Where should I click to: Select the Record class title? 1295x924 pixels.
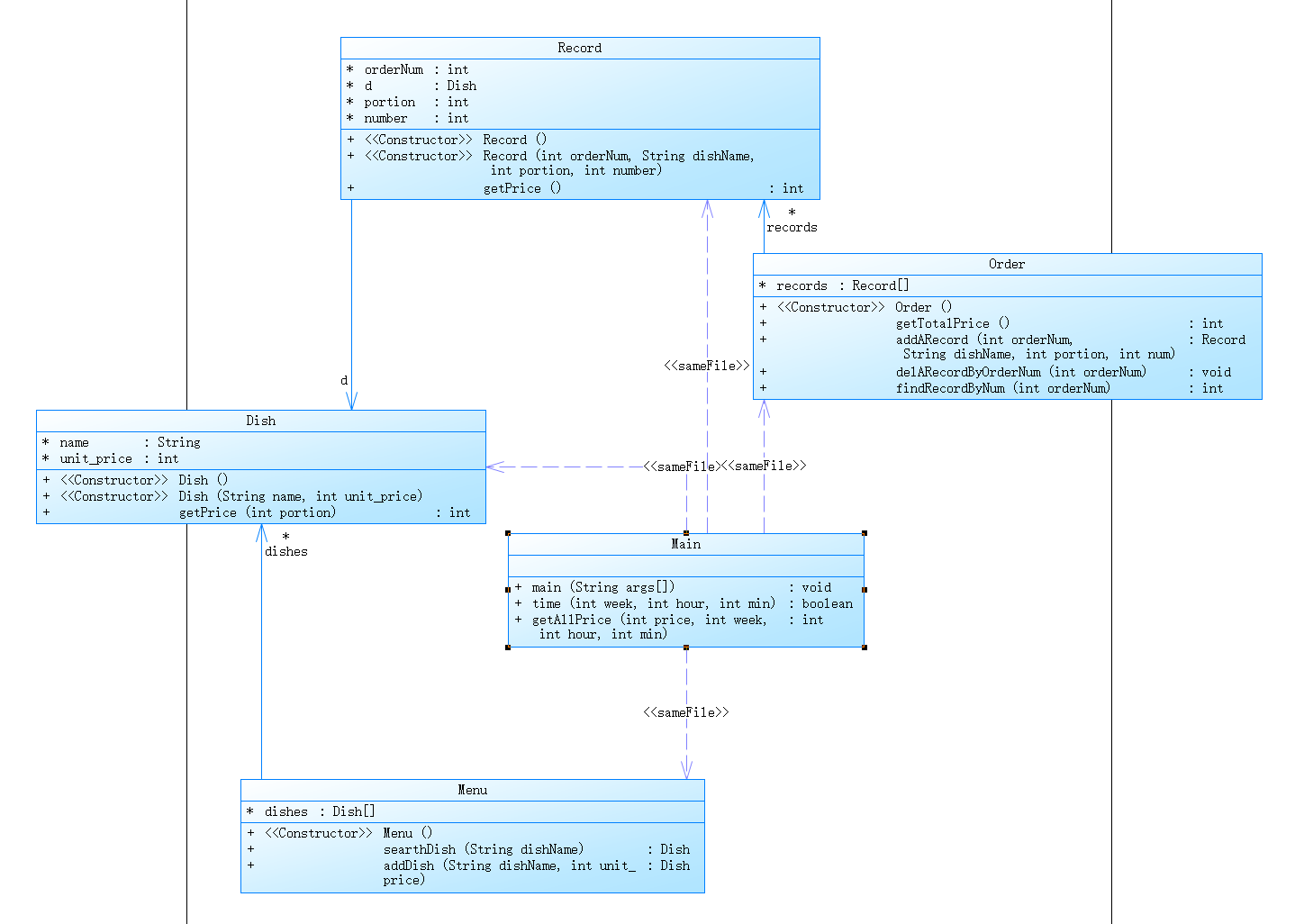pyautogui.click(x=579, y=48)
